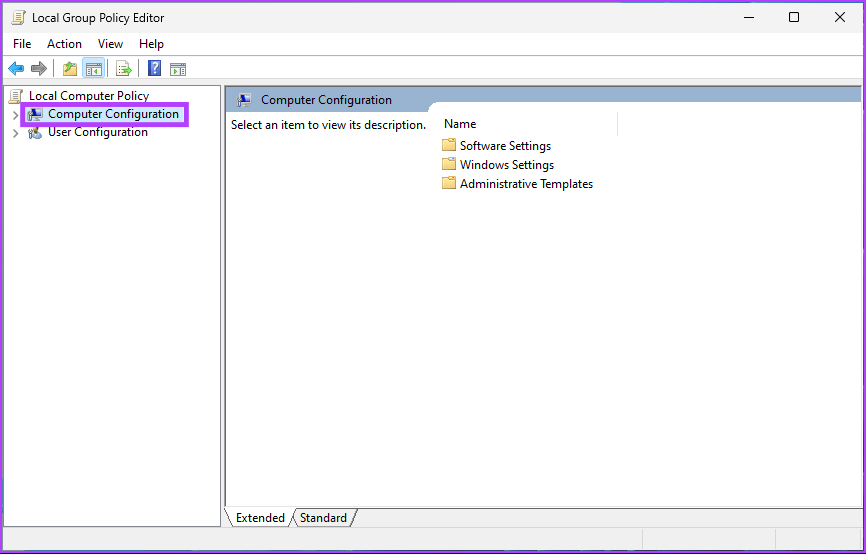866x554 pixels.
Task: Toggle the Show/Hide Action Pane icon
Action: (178, 69)
